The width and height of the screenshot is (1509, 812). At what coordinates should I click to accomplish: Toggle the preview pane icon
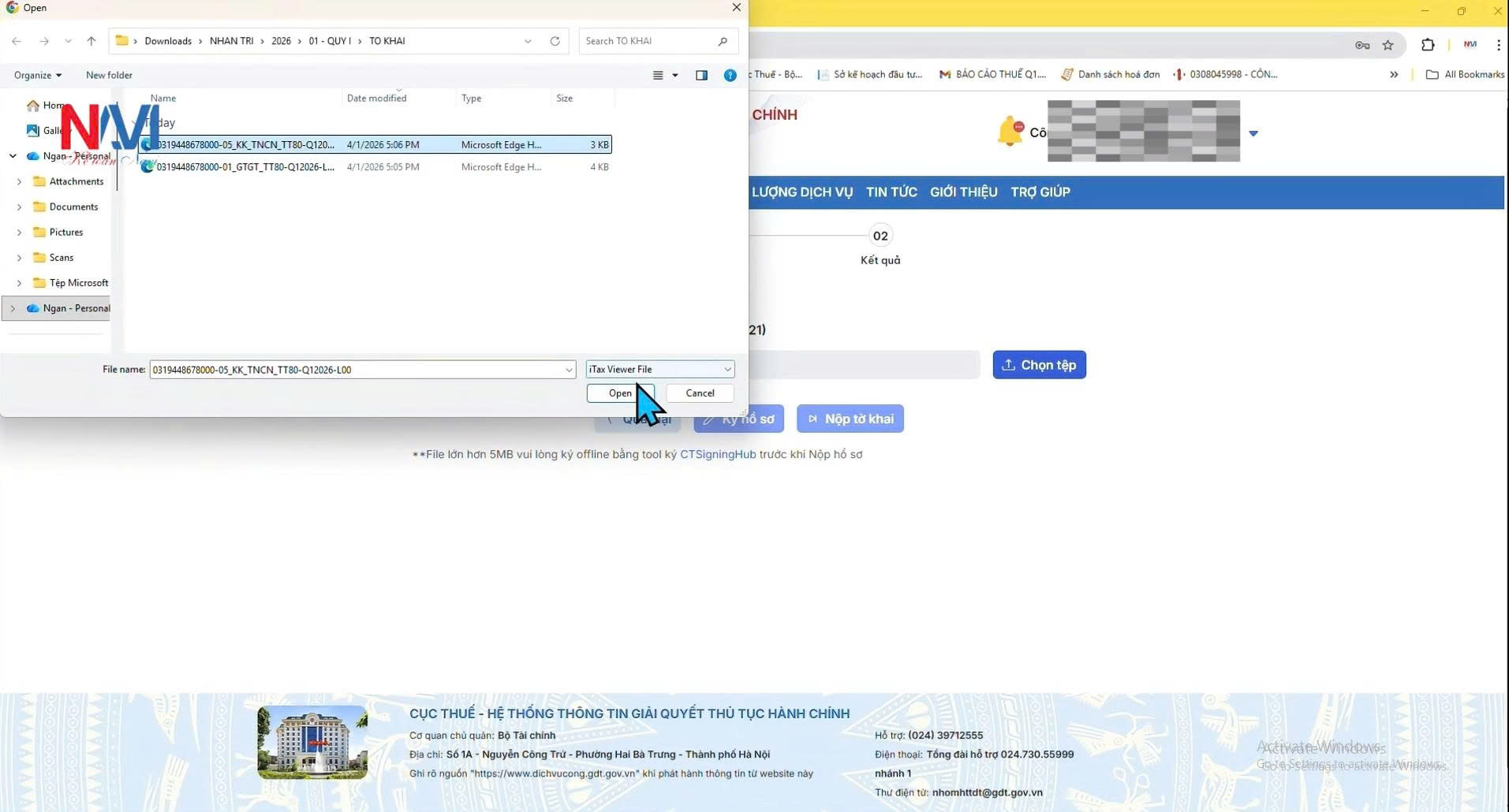pos(701,75)
